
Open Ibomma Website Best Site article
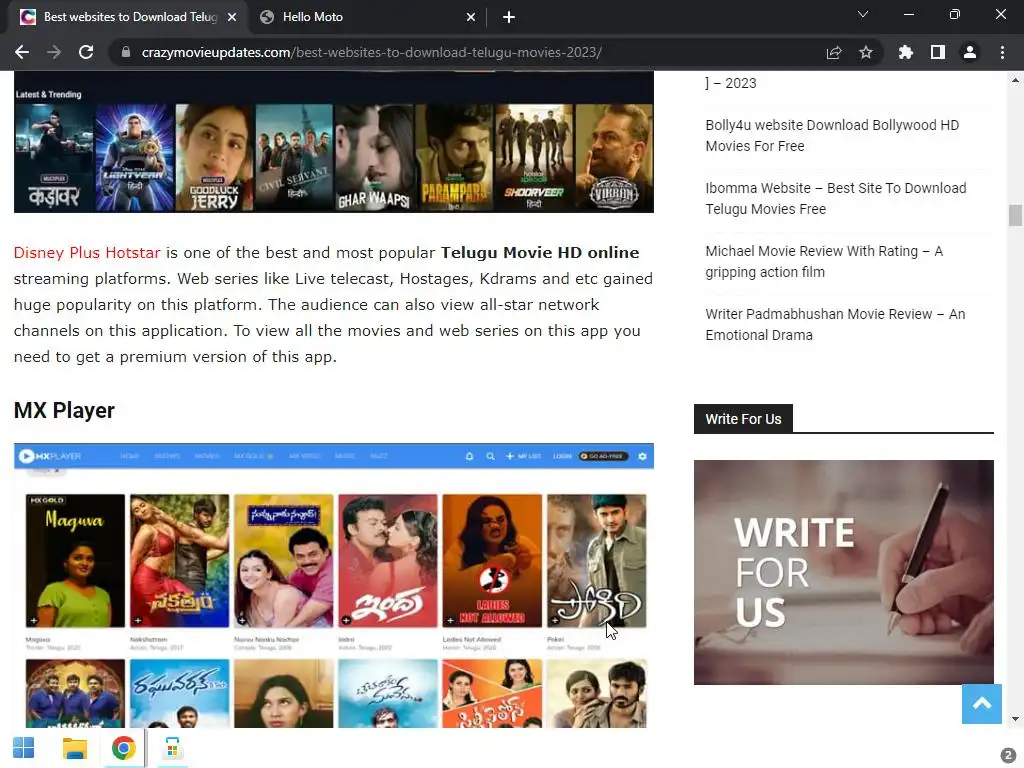pos(836,199)
